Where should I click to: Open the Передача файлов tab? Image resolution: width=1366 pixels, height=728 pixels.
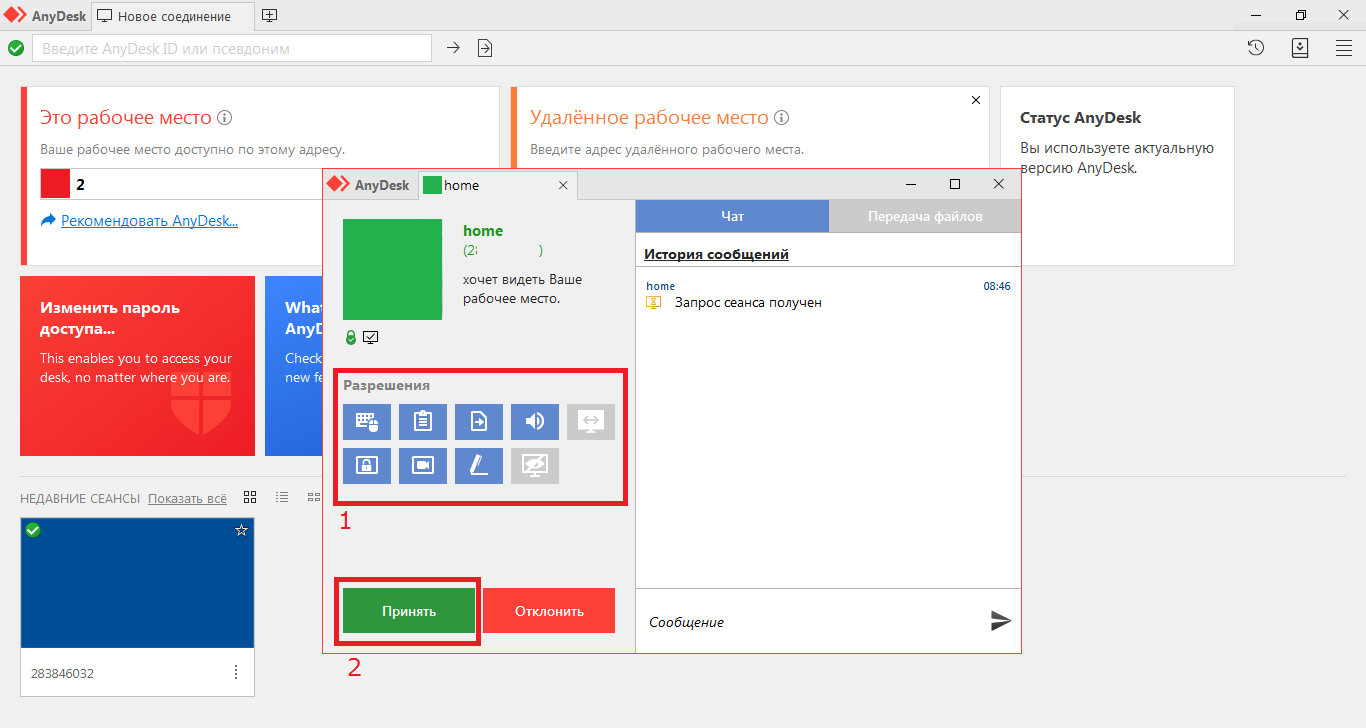tap(925, 216)
